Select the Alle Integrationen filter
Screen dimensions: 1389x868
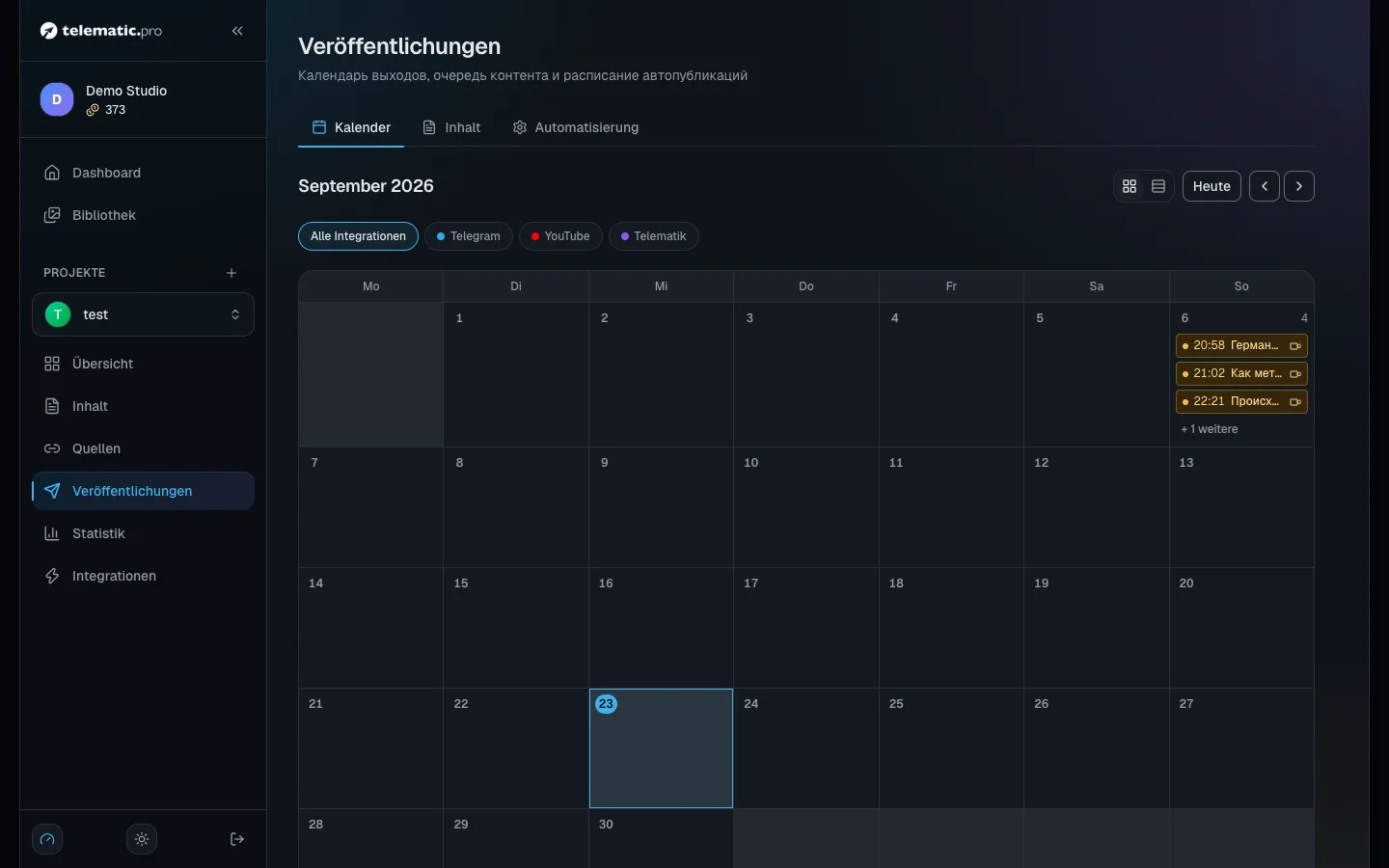point(358,236)
